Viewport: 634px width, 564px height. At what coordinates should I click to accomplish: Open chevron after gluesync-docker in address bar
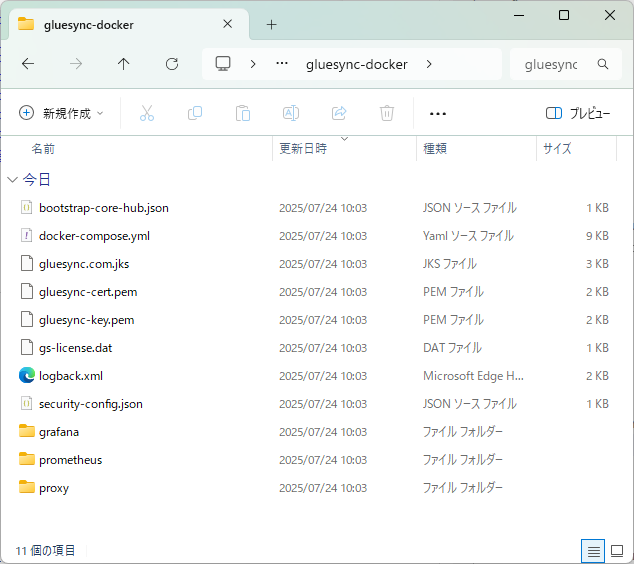429,64
